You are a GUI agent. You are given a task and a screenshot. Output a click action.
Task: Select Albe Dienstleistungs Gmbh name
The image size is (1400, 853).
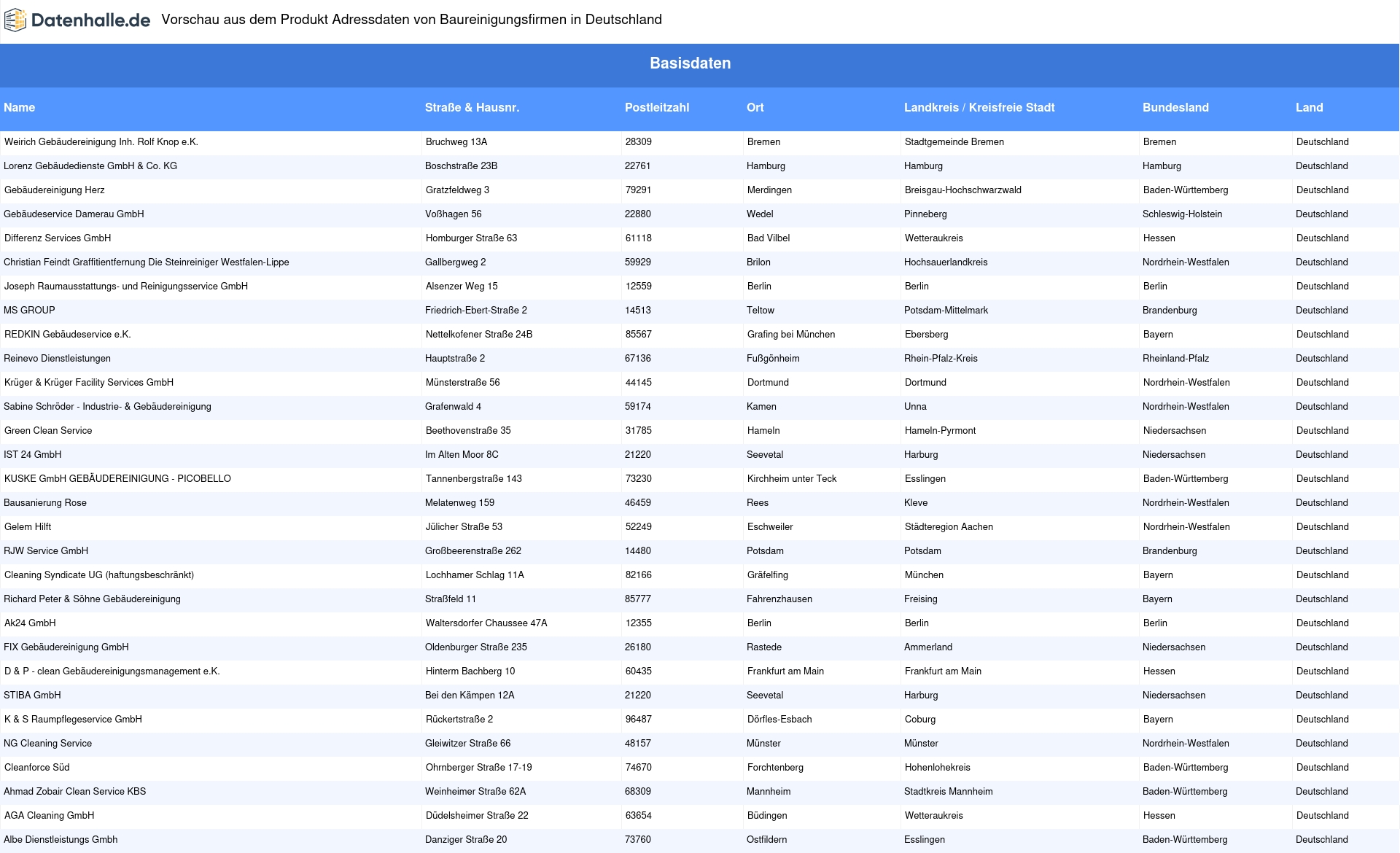click(x=61, y=840)
